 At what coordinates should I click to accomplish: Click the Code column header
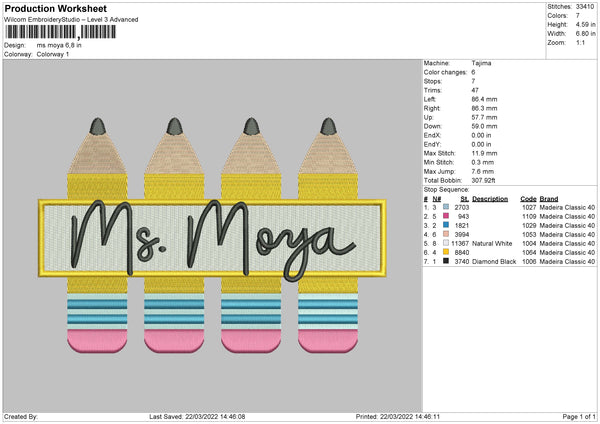click(x=528, y=198)
